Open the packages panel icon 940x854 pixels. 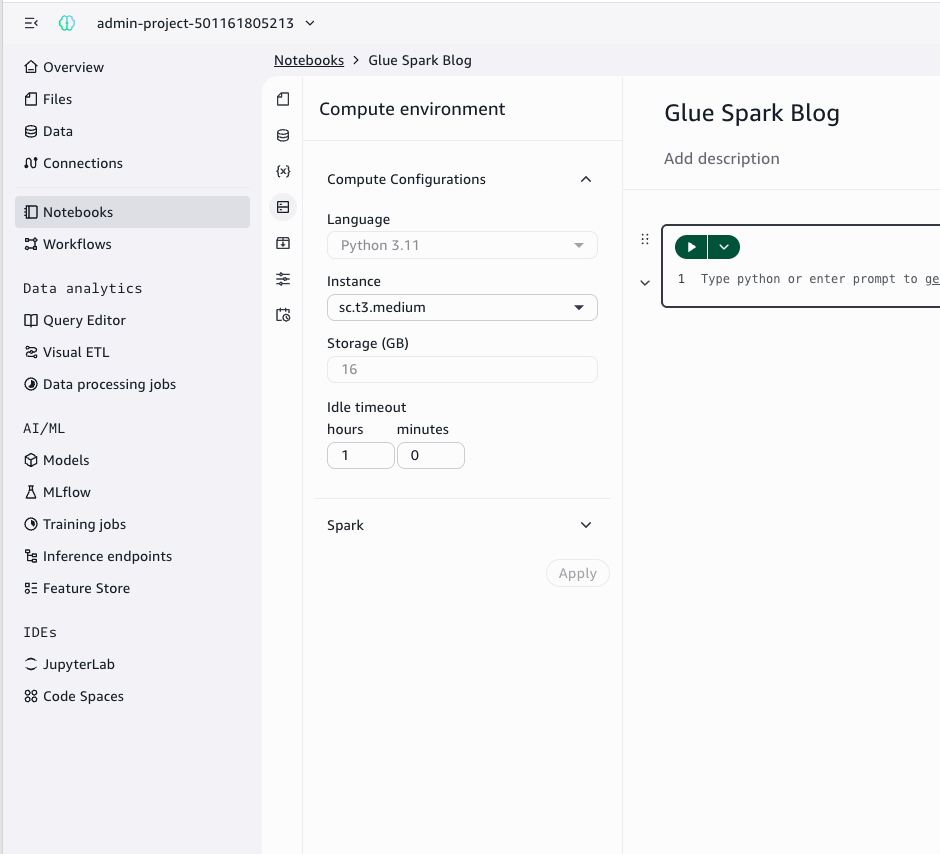283,243
